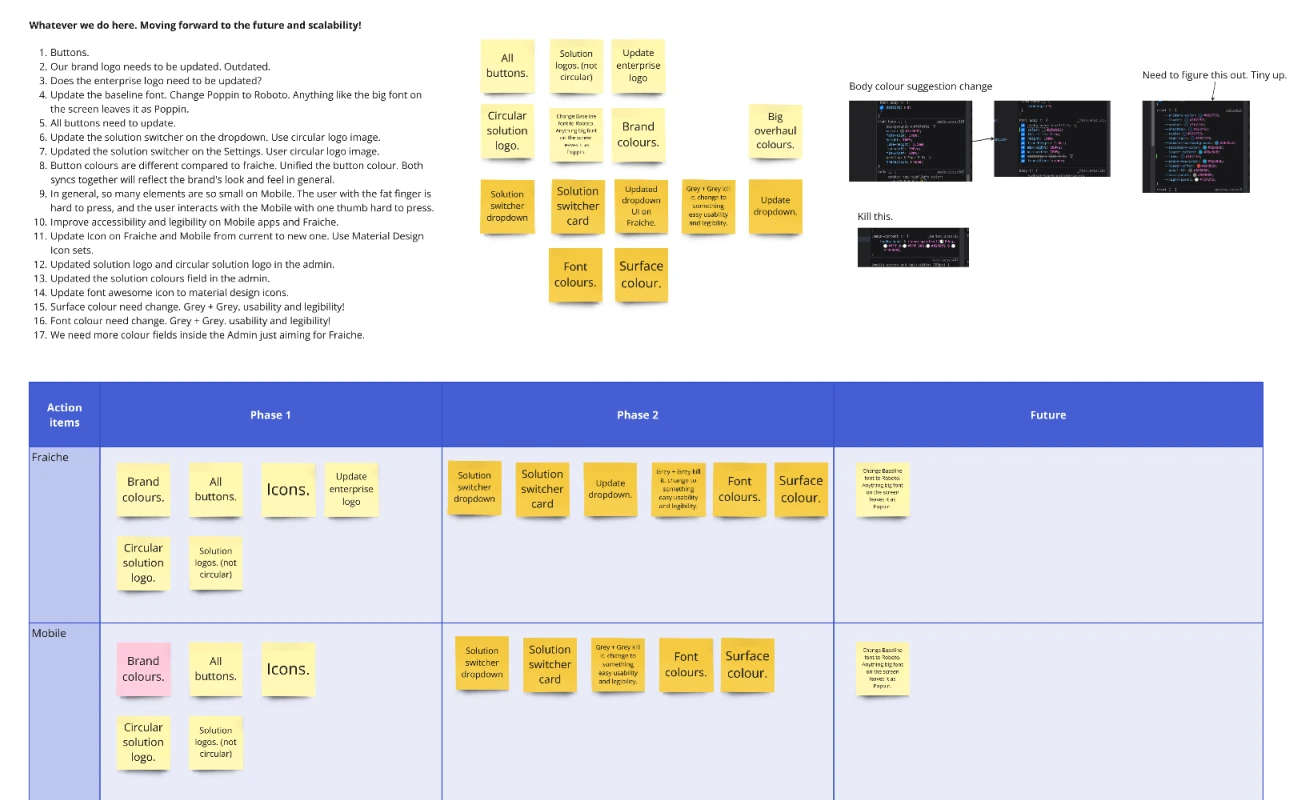This screenshot has height=800, width=1291.
Task: Open the code thumbnail below the arrow annotation
Action: (x=1196, y=146)
